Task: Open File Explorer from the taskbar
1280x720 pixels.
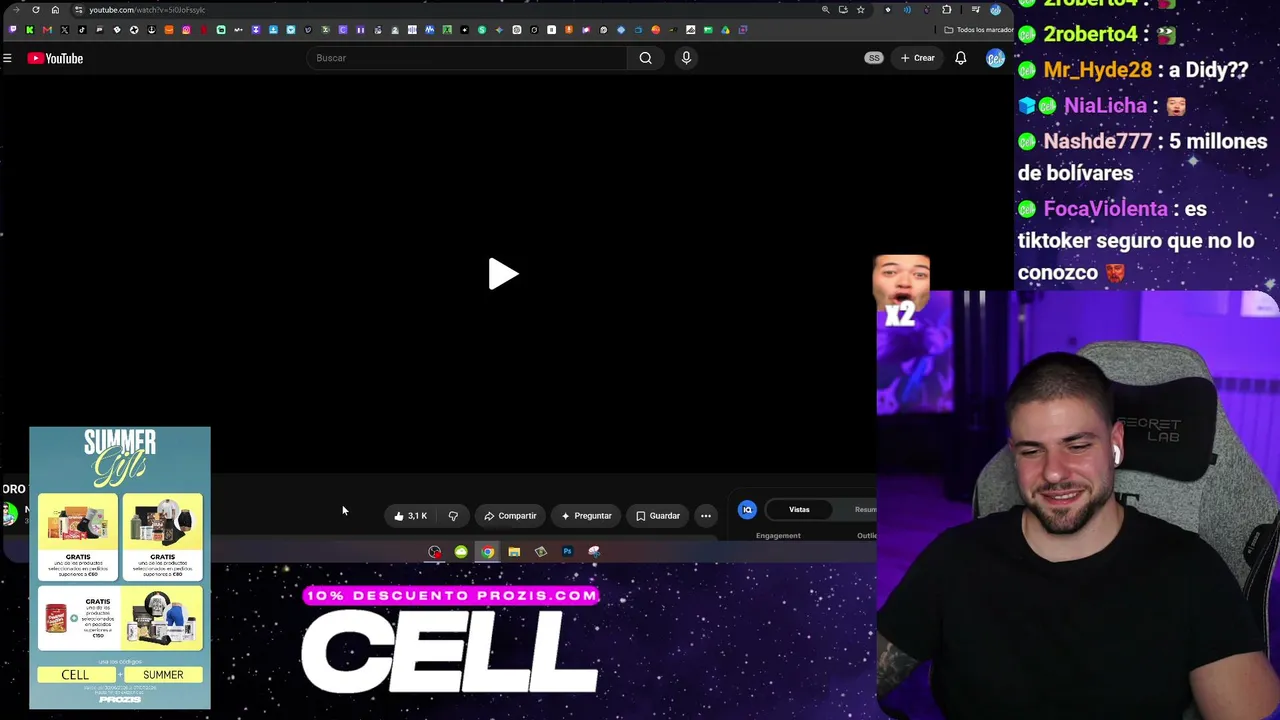Action: point(514,552)
